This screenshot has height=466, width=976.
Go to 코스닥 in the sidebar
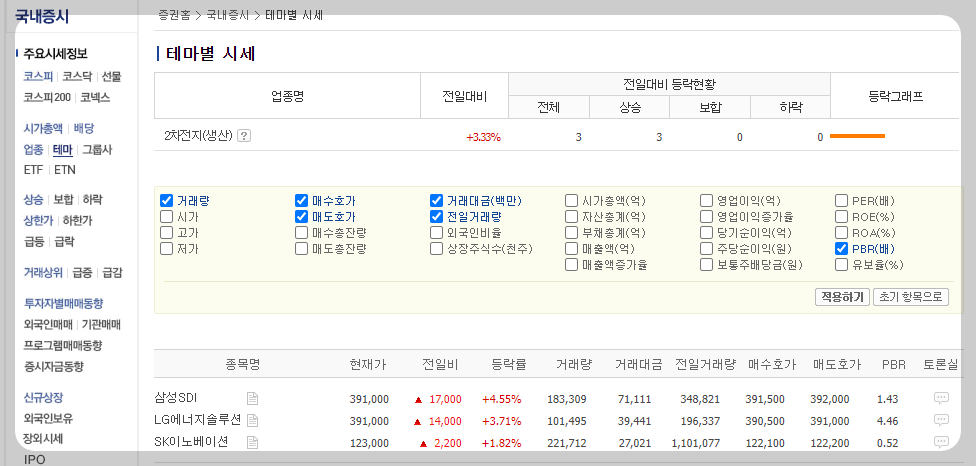[x=77, y=77]
